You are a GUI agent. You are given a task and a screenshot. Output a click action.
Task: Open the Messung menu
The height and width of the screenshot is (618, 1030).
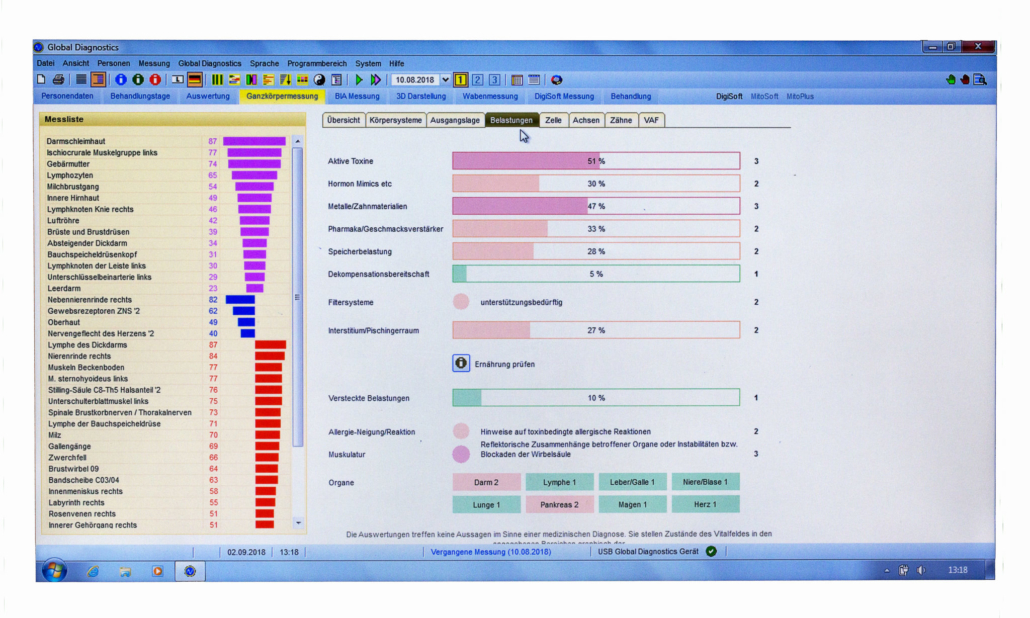(x=154, y=64)
